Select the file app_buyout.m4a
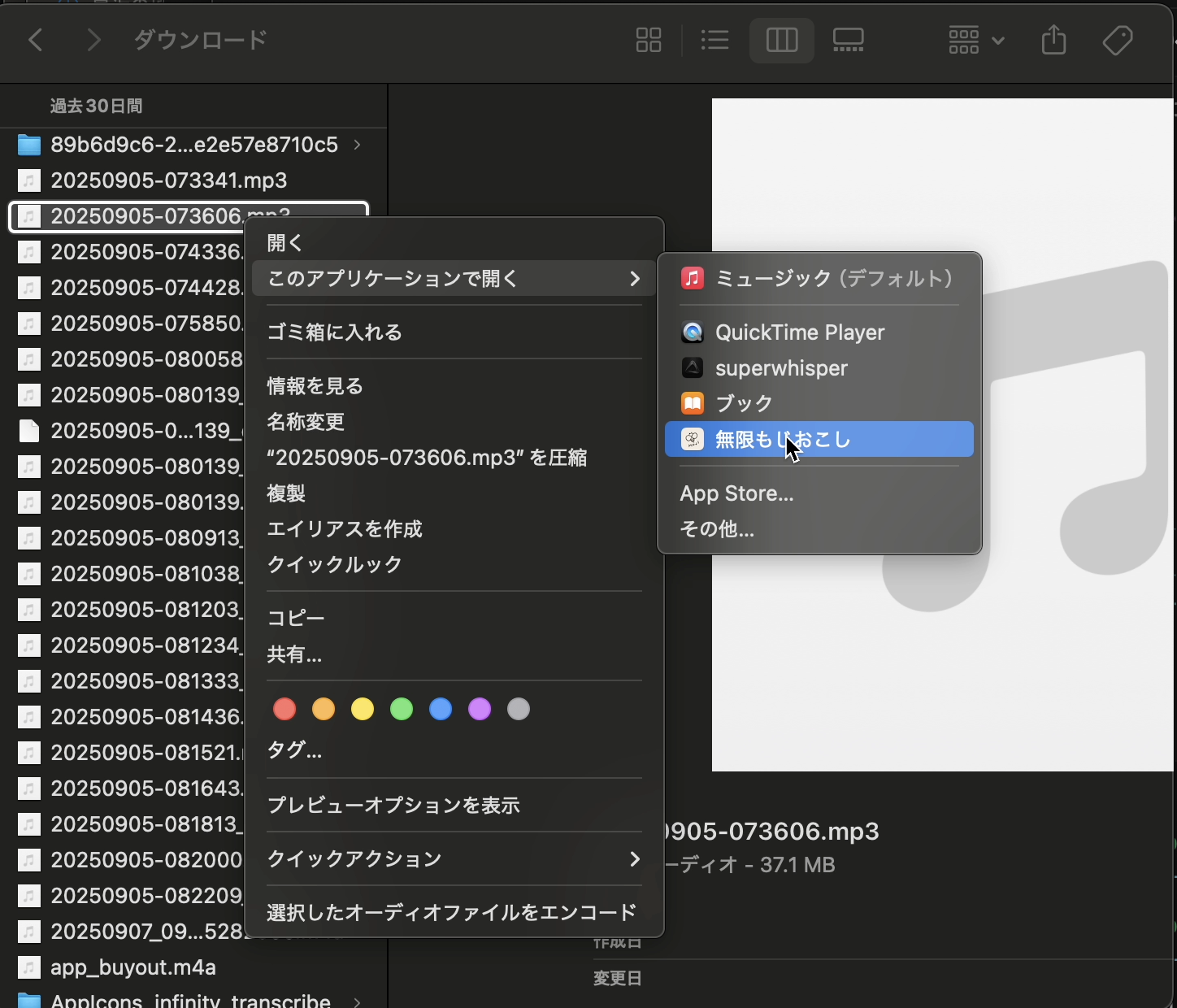Image resolution: width=1177 pixels, height=1008 pixels. [x=132, y=967]
